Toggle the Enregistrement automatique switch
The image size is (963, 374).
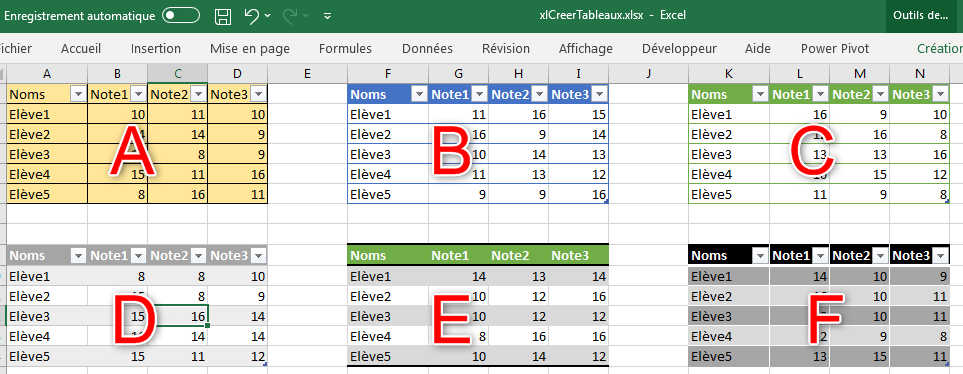pyautogui.click(x=181, y=16)
